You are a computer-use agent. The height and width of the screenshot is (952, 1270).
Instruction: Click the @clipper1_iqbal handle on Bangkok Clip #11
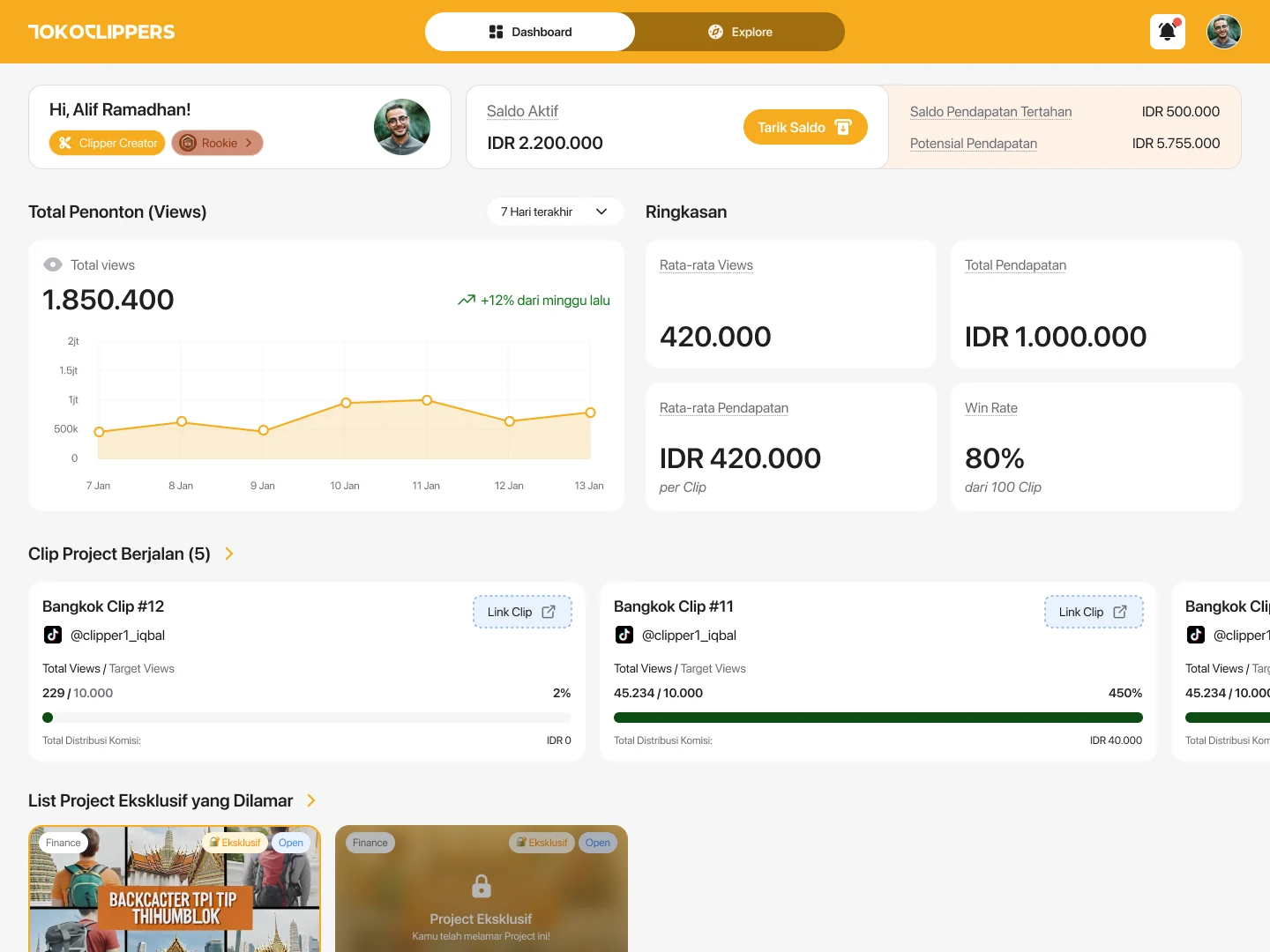click(689, 636)
